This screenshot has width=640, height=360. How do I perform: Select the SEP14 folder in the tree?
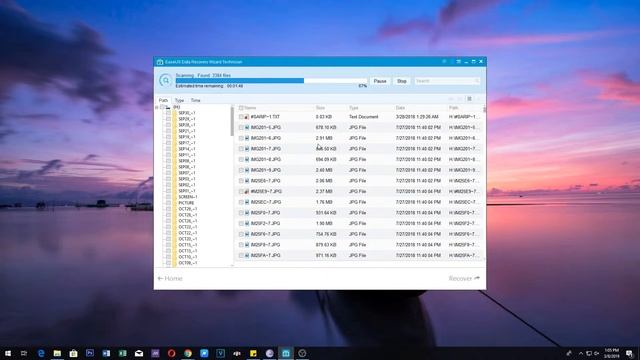pyautogui.click(x=187, y=149)
